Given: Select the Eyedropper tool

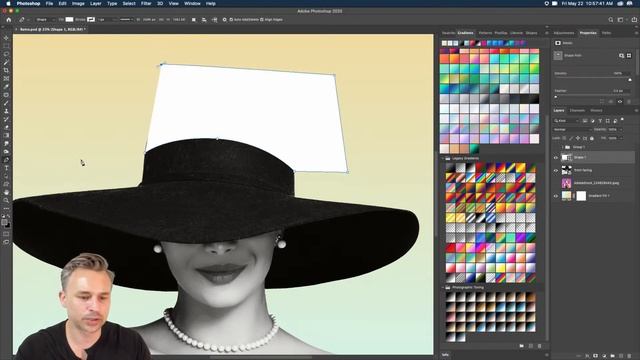Looking at the screenshot, I should point(6,87).
